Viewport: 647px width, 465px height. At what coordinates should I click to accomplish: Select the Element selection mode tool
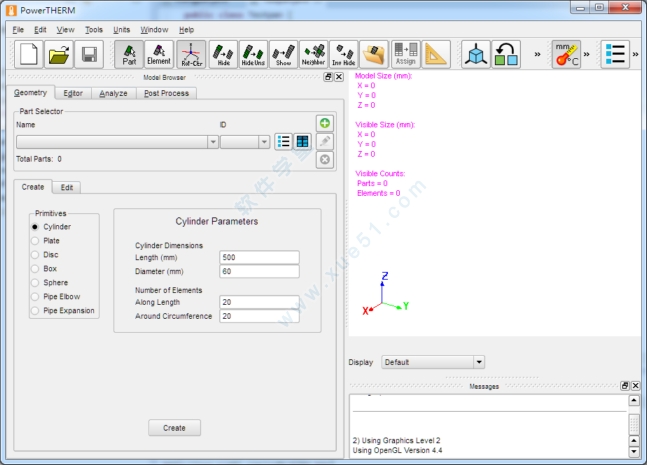tap(159, 54)
